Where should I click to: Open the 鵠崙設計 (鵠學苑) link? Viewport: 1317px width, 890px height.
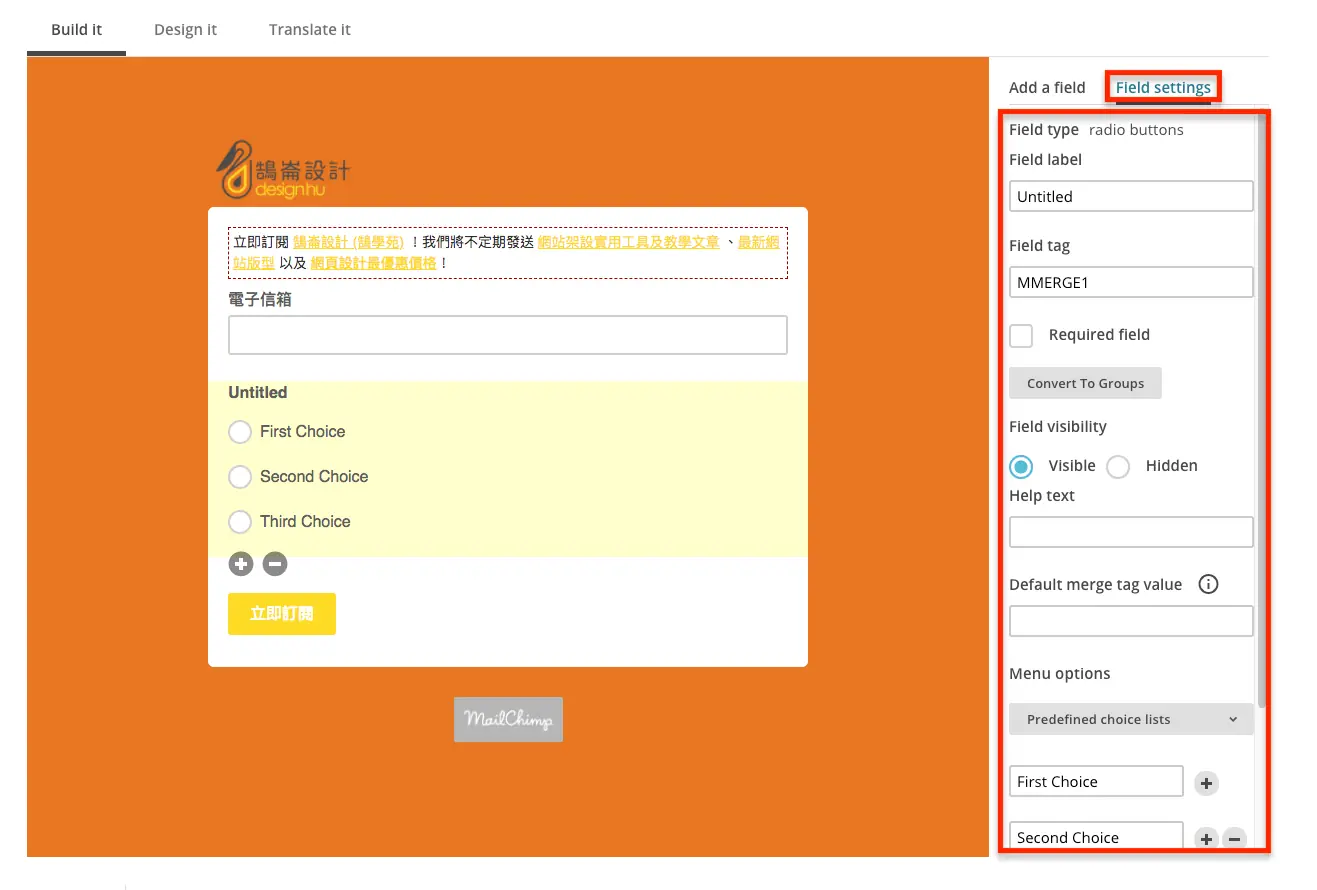(x=348, y=242)
